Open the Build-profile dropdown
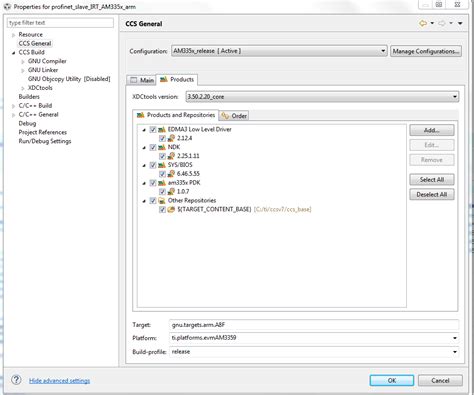Screen dimensions: 474x395 [x=314, y=352]
